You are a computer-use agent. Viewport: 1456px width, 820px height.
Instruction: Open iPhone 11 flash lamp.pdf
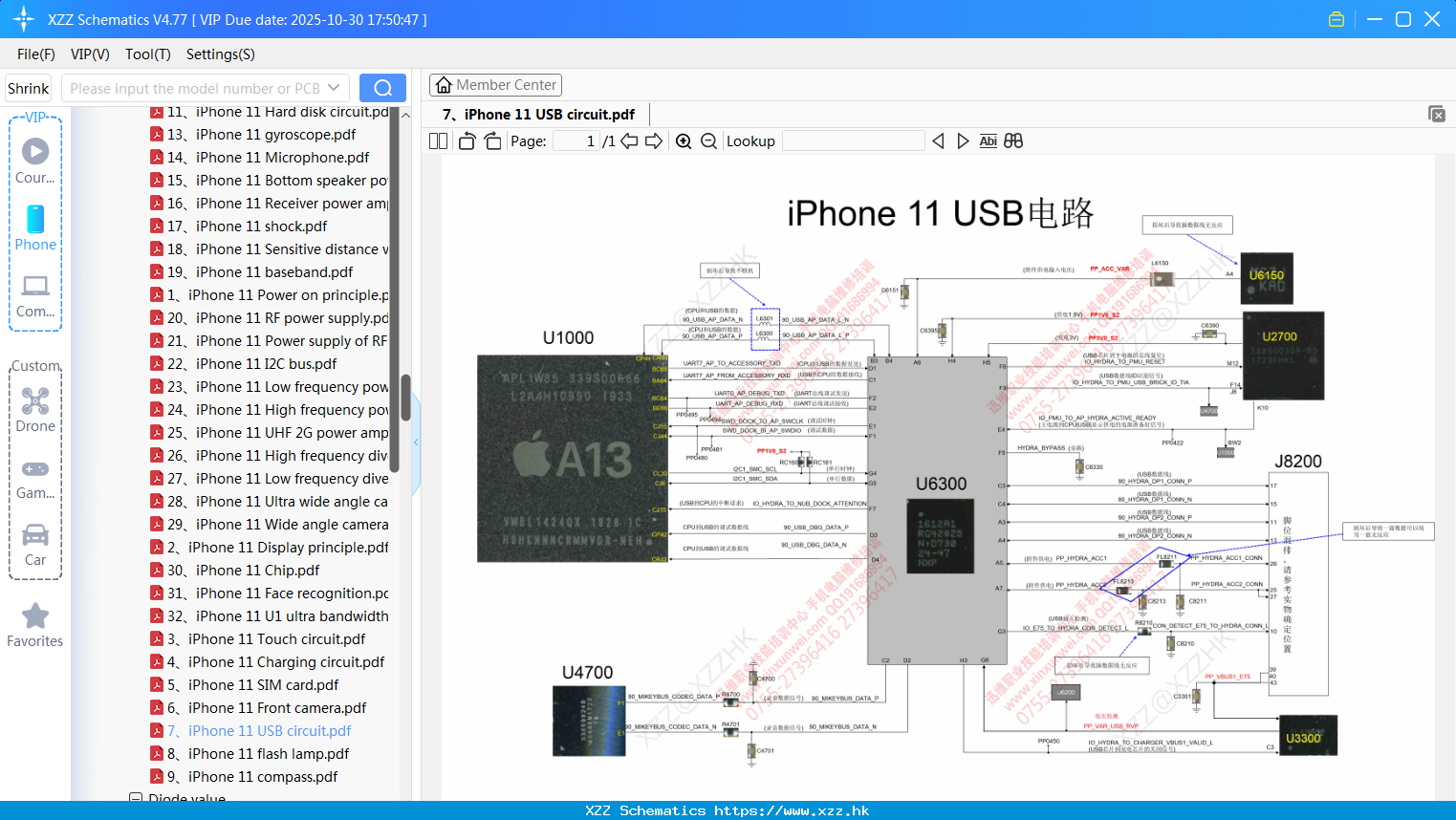pyautogui.click(x=250, y=754)
